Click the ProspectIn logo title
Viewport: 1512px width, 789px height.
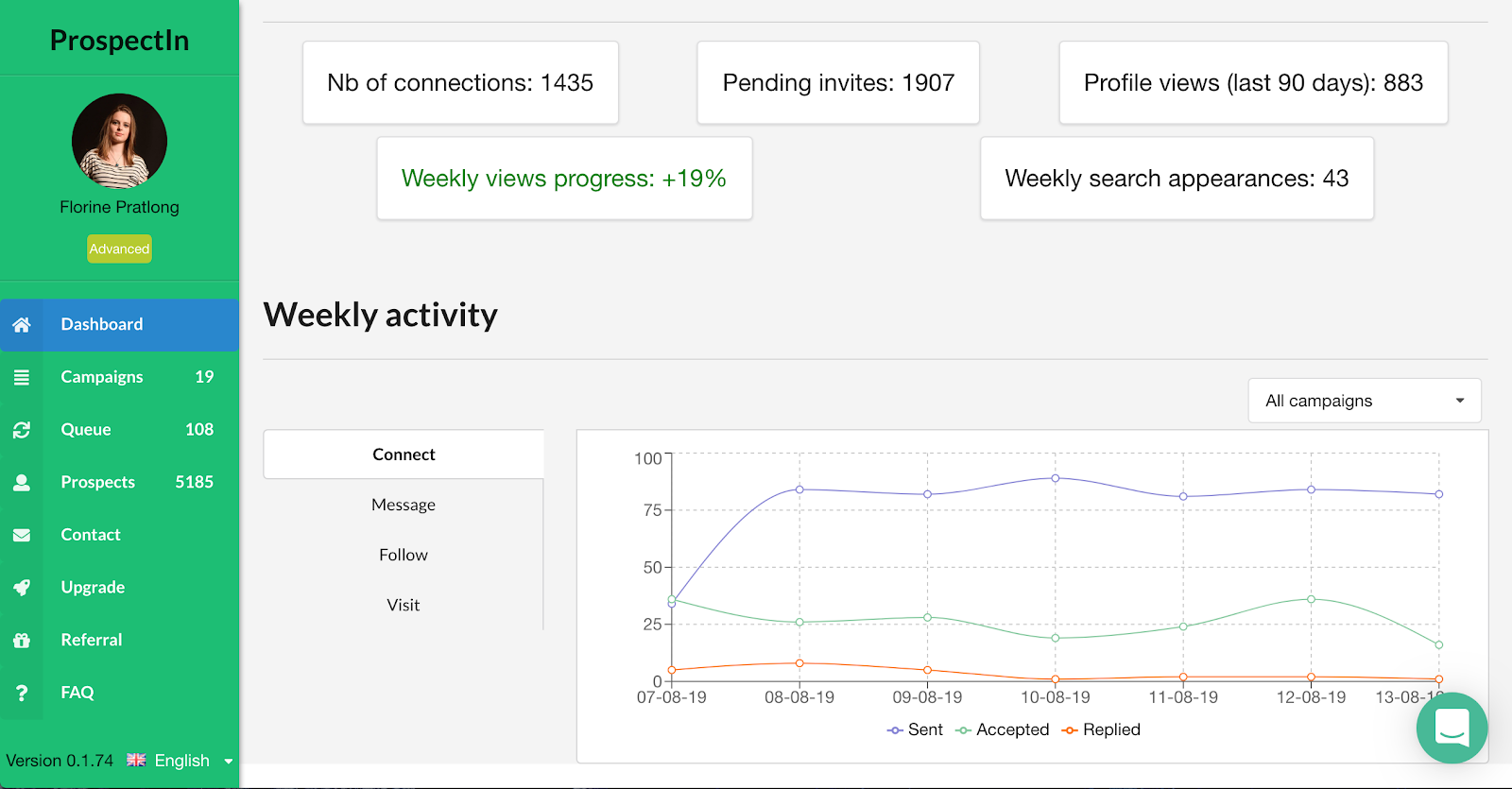click(x=119, y=41)
